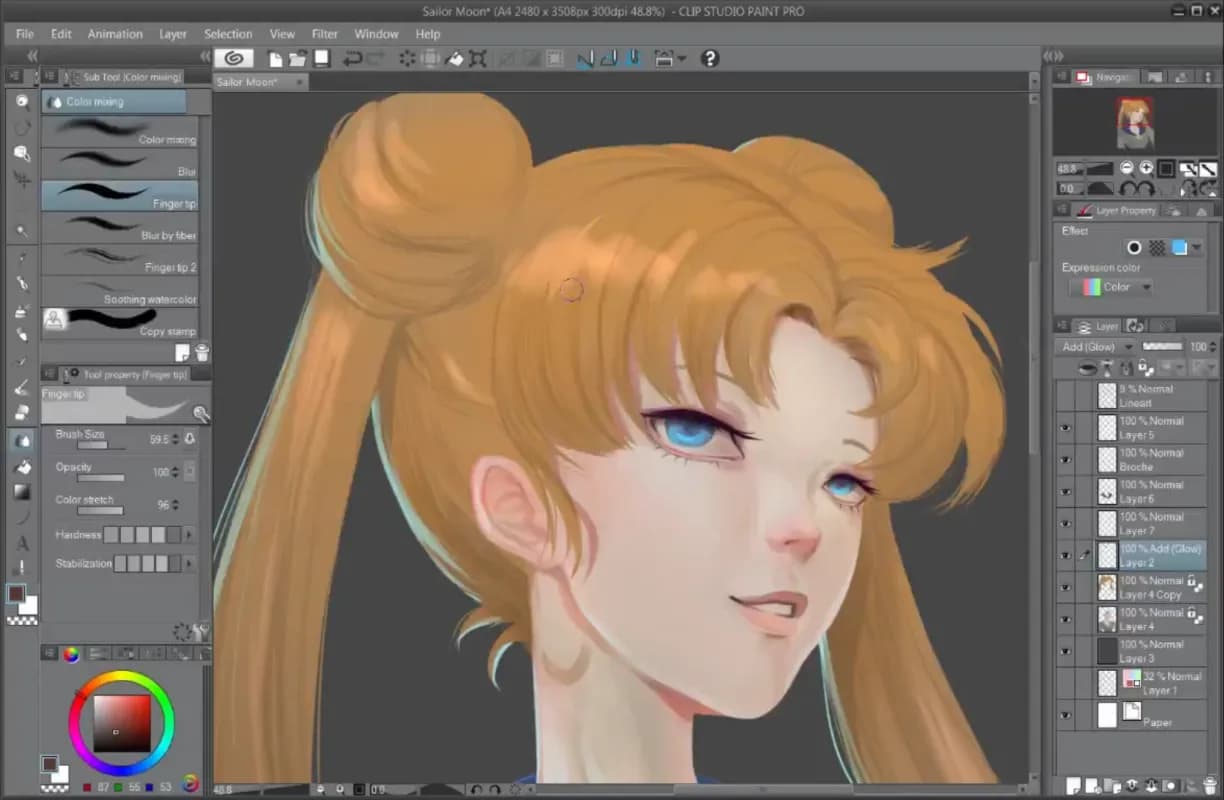The image size is (1224, 800).
Task: Click Navigator preview thumbnail
Action: (1134, 124)
